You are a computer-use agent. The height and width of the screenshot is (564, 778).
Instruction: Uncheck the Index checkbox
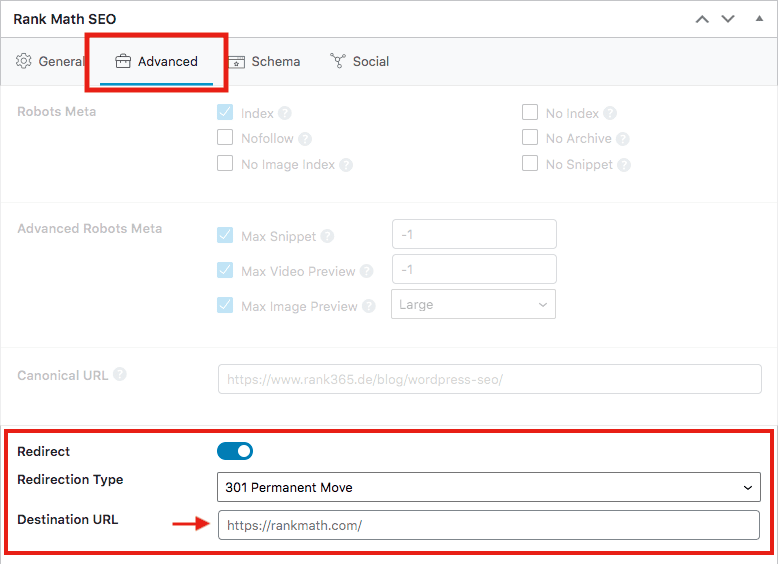click(225, 112)
